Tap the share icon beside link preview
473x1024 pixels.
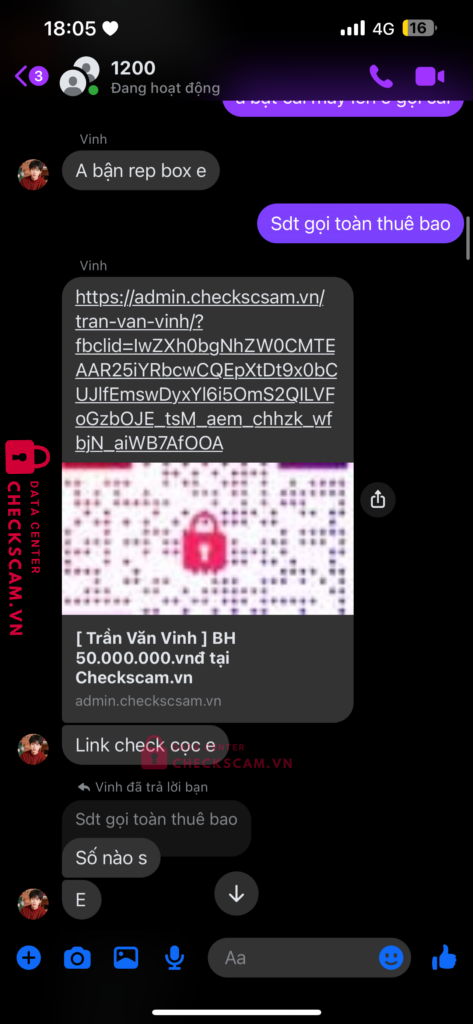point(378,500)
